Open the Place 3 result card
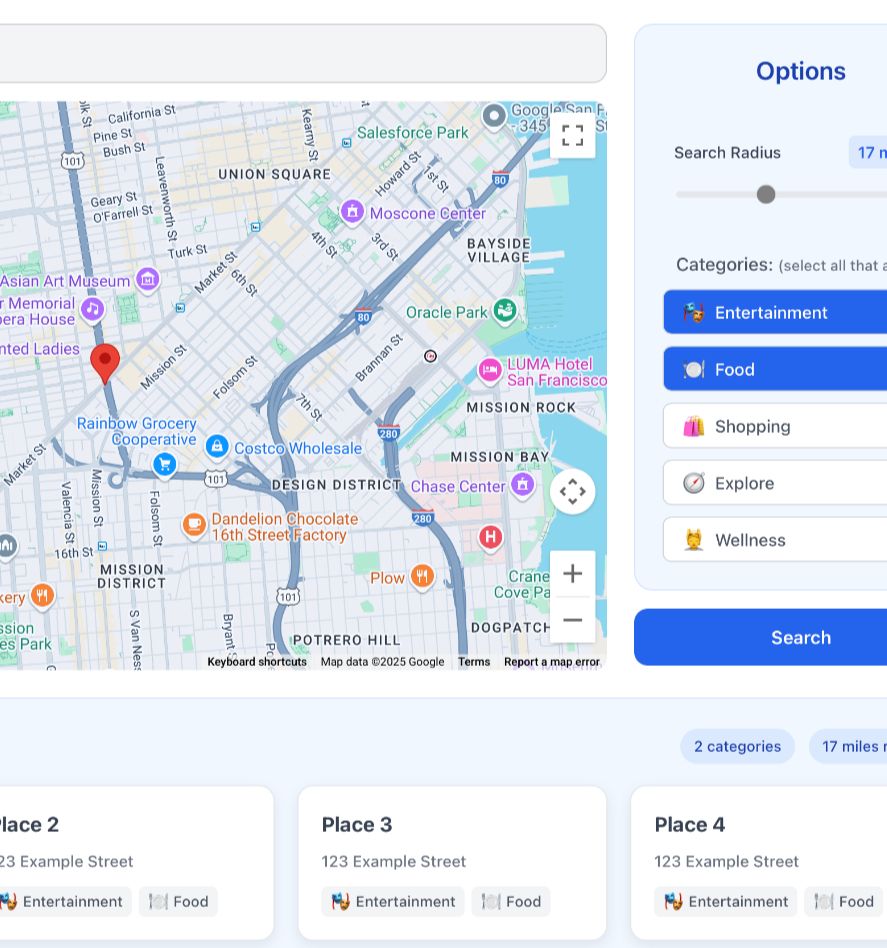Screen dimensions: 887x948 point(452,863)
